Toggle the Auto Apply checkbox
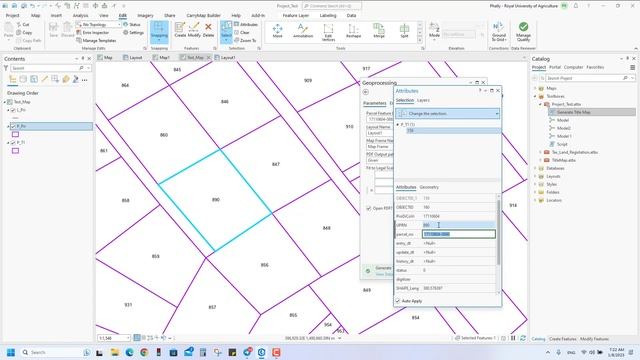The width and height of the screenshot is (640, 360). click(x=398, y=301)
